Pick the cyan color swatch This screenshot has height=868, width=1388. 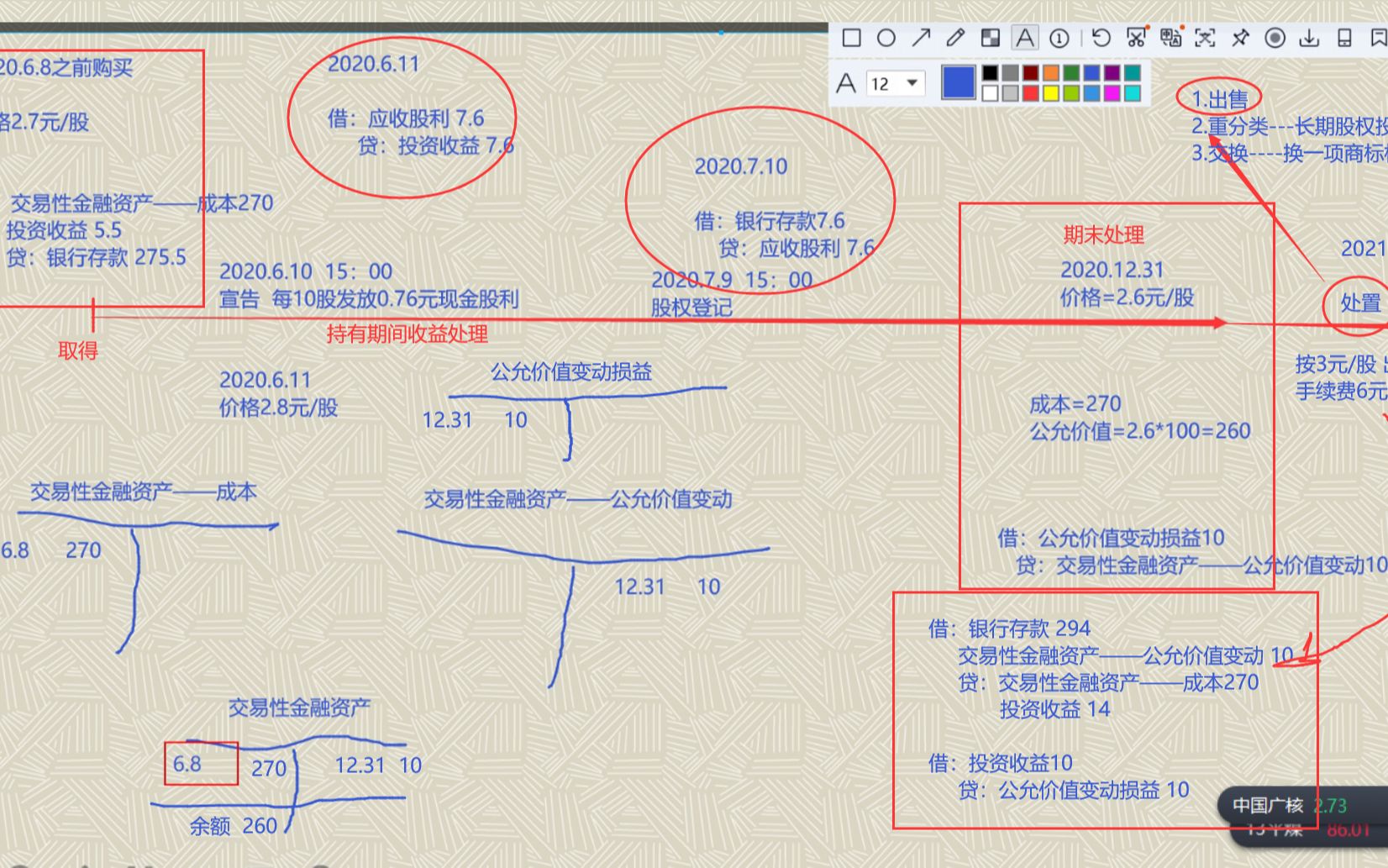click(1132, 93)
